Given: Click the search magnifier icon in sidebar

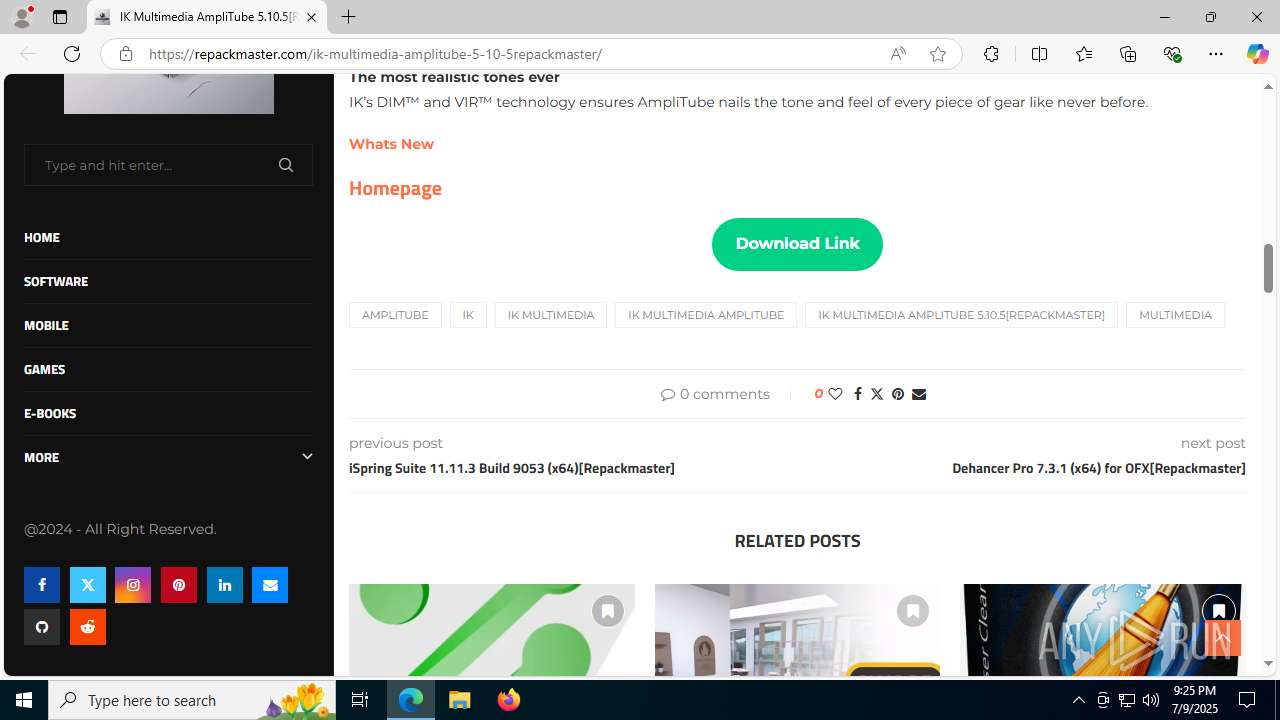Looking at the screenshot, I should click(286, 165).
